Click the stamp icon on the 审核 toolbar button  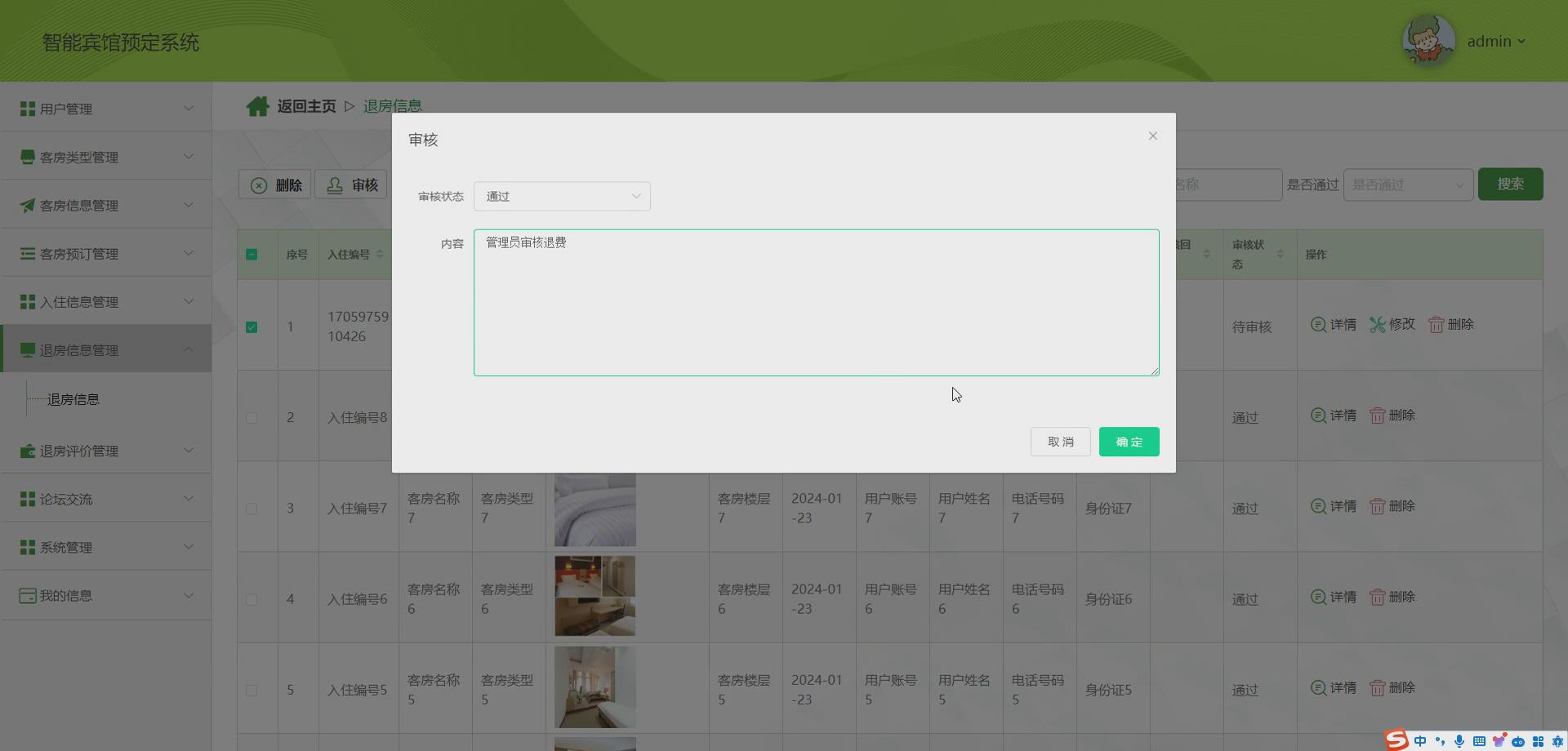point(335,184)
